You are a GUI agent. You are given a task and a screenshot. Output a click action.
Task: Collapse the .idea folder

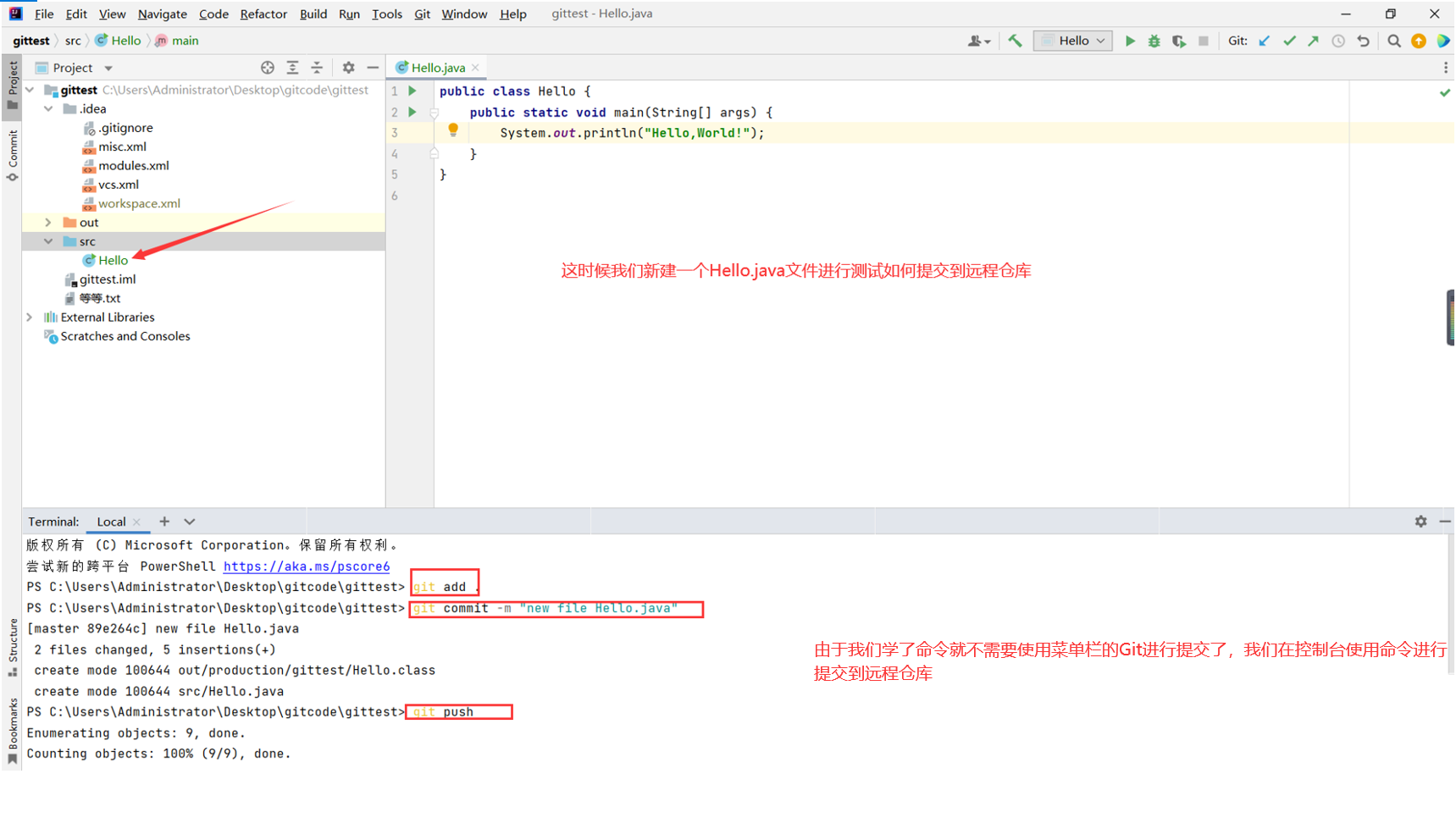48,108
